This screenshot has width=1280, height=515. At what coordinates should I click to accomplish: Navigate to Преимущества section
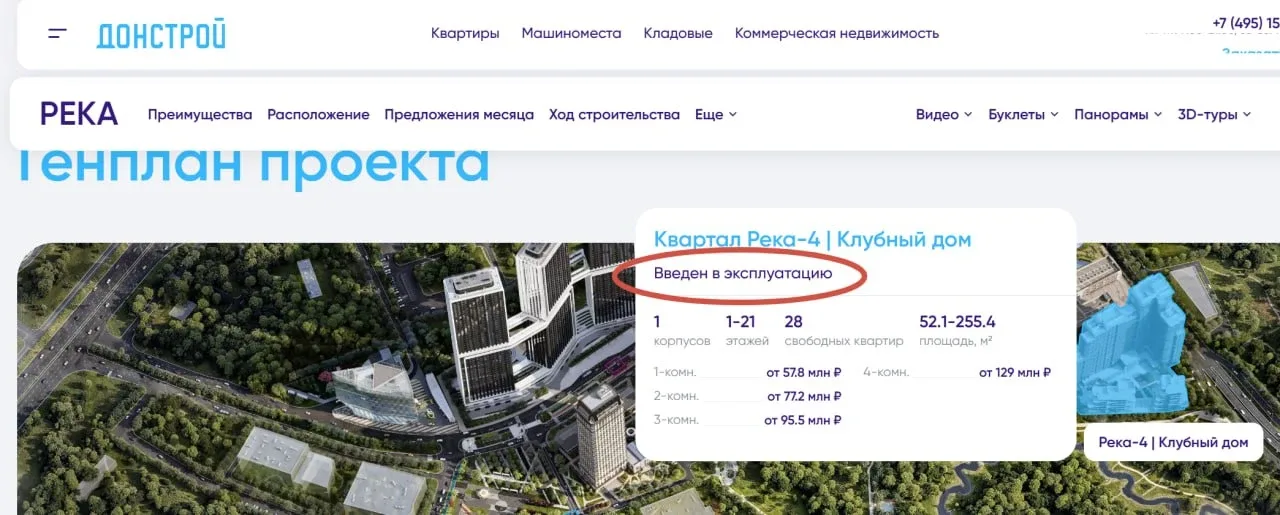click(x=200, y=114)
